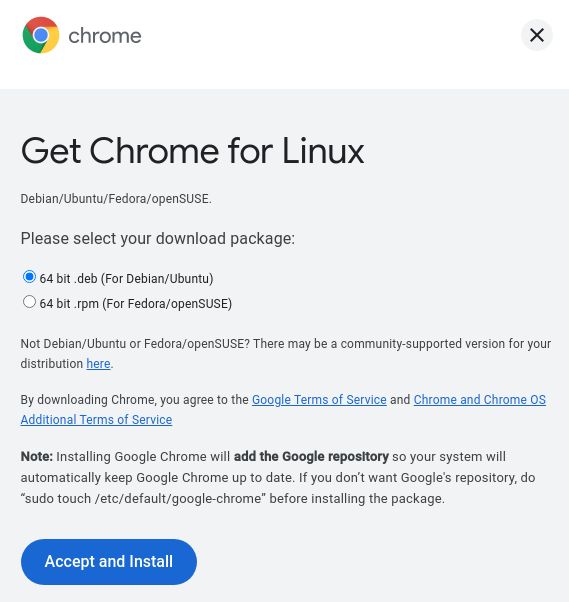Click the bold 'Note:' label
The width and height of the screenshot is (569, 602).
(x=37, y=457)
